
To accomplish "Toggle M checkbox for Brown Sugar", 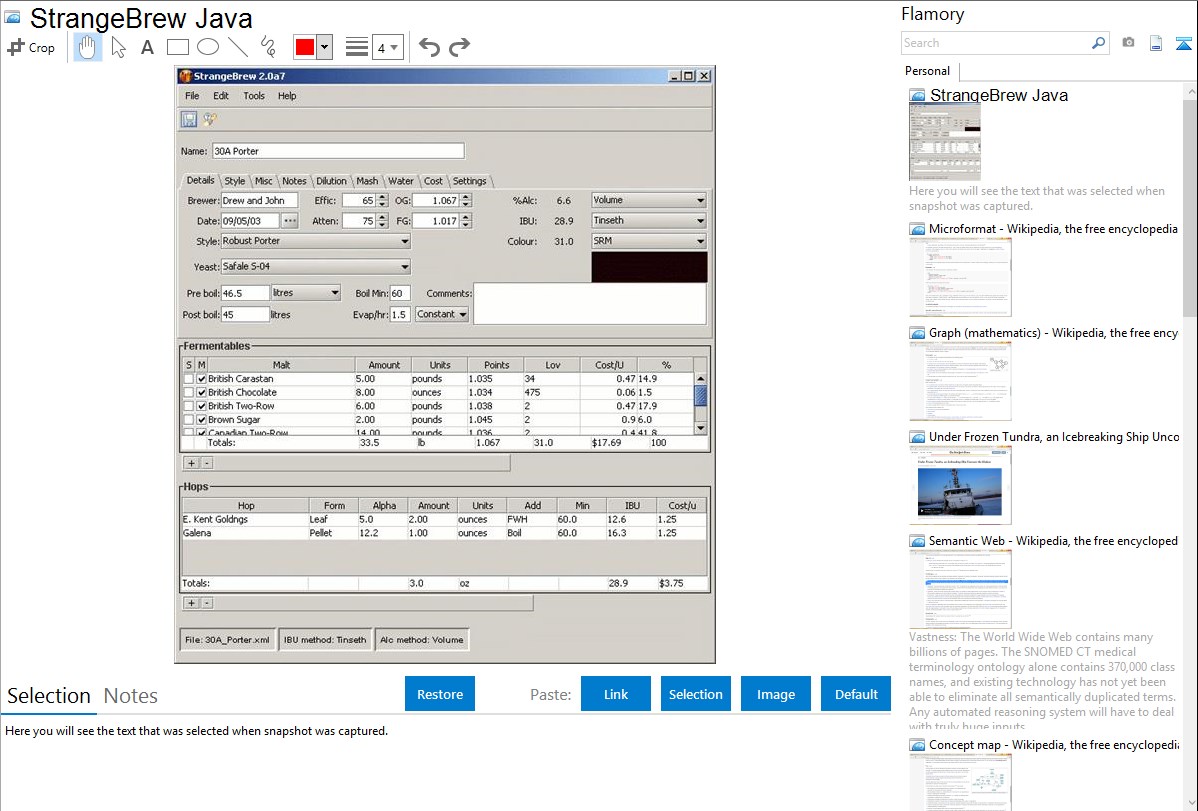I will [x=202, y=420].
